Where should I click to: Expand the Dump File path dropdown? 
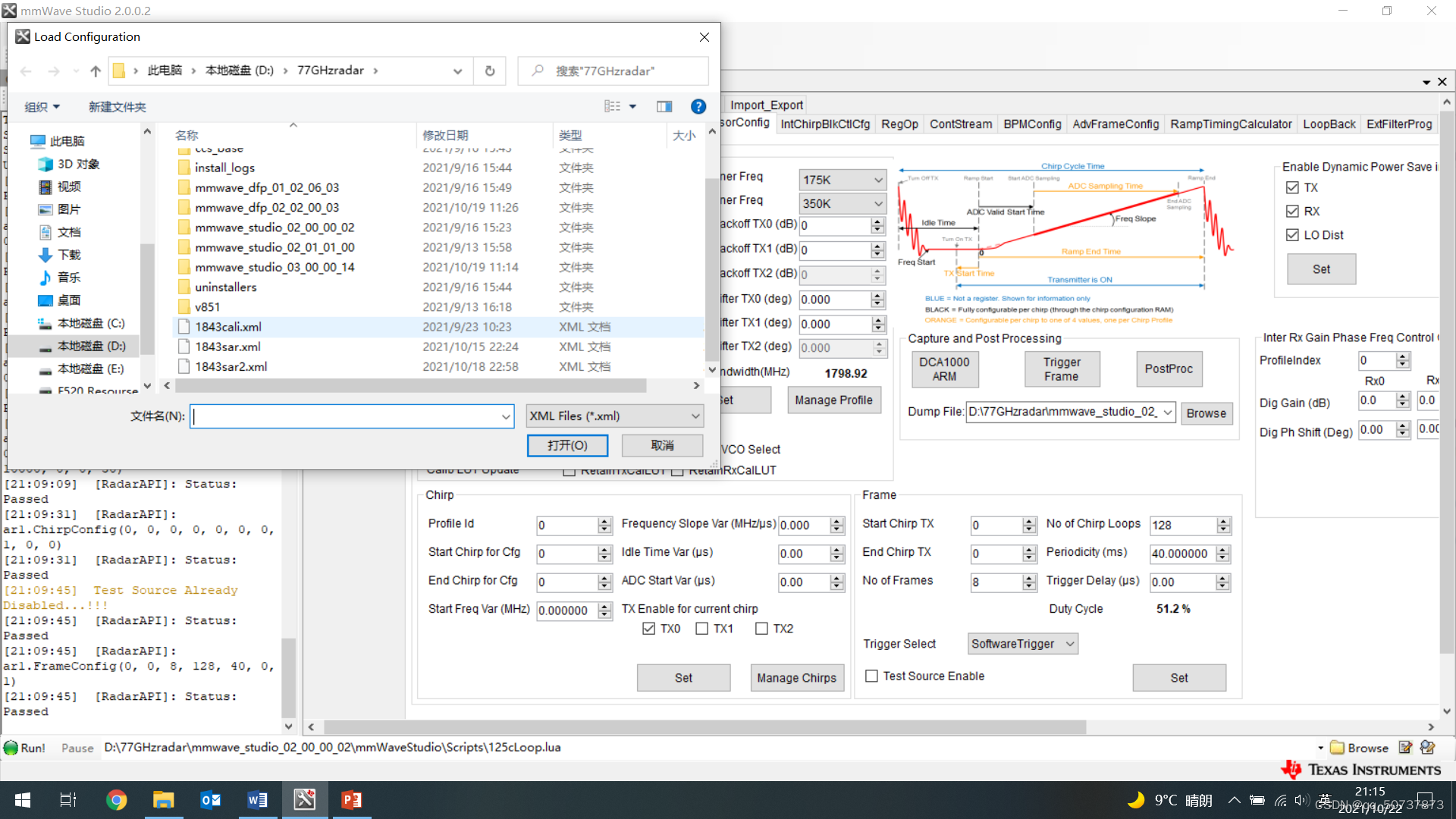click(1167, 412)
